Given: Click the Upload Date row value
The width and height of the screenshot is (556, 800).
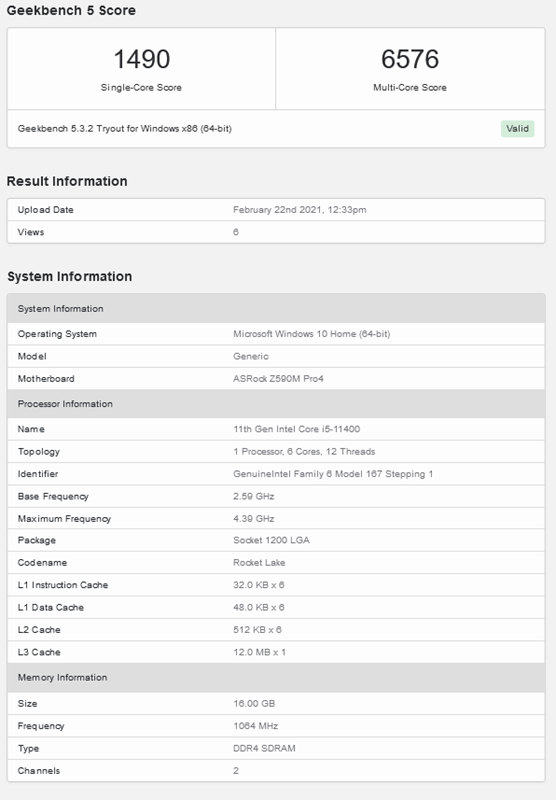Looking at the screenshot, I should (299, 210).
